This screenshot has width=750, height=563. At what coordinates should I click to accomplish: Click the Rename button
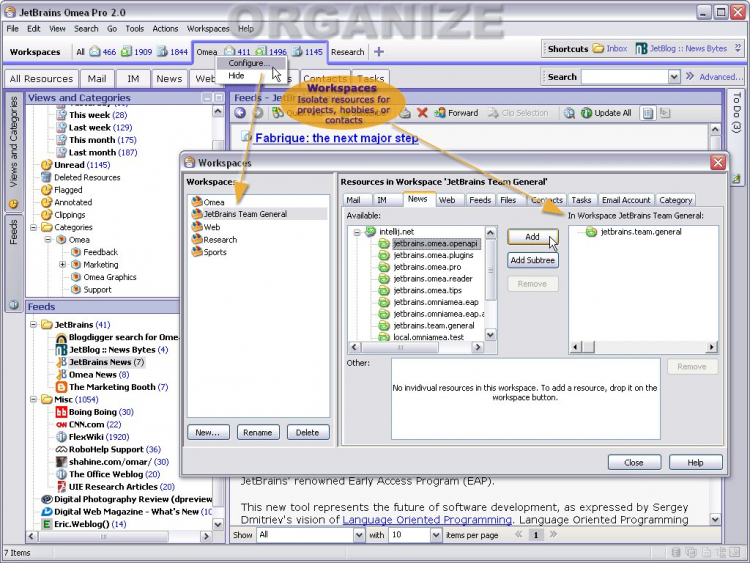258,432
